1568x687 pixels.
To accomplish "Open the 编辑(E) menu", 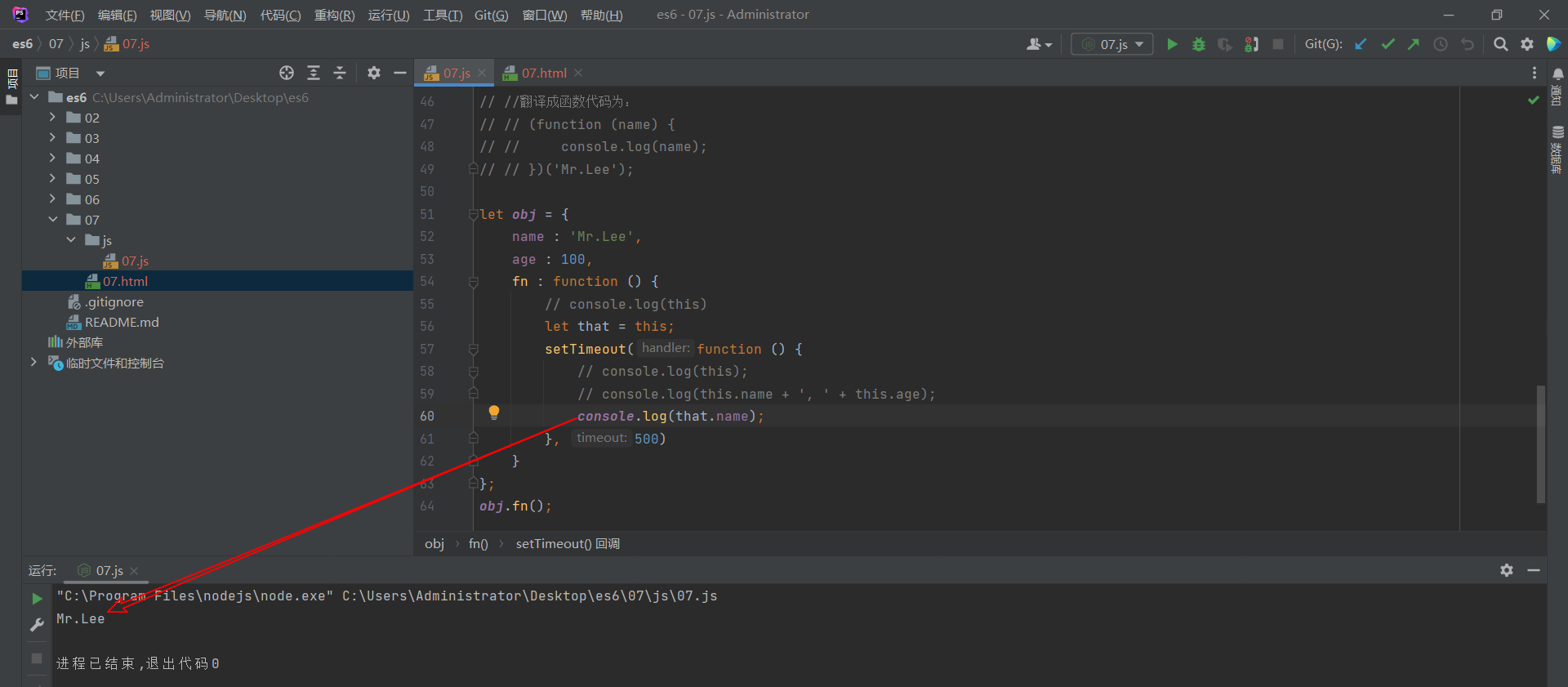I will pyautogui.click(x=117, y=15).
